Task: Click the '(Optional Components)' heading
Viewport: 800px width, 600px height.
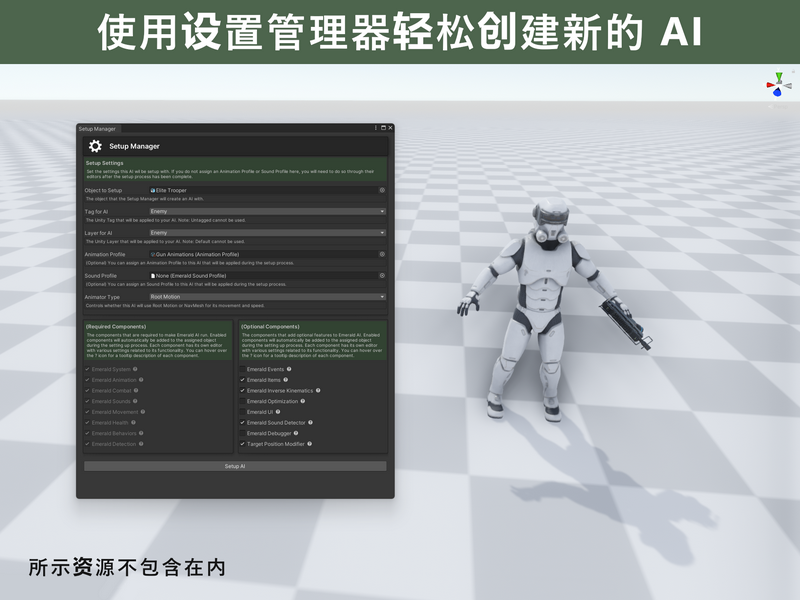Action: (x=270, y=327)
